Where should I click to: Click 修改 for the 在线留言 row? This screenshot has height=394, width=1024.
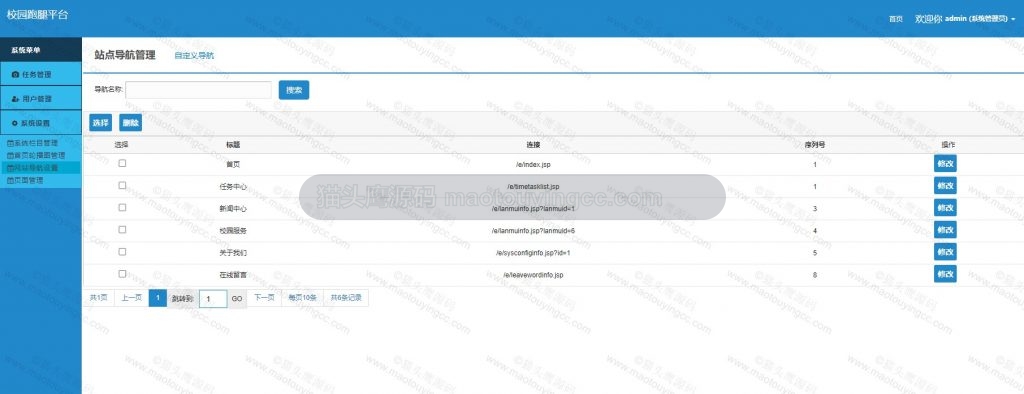click(945, 274)
